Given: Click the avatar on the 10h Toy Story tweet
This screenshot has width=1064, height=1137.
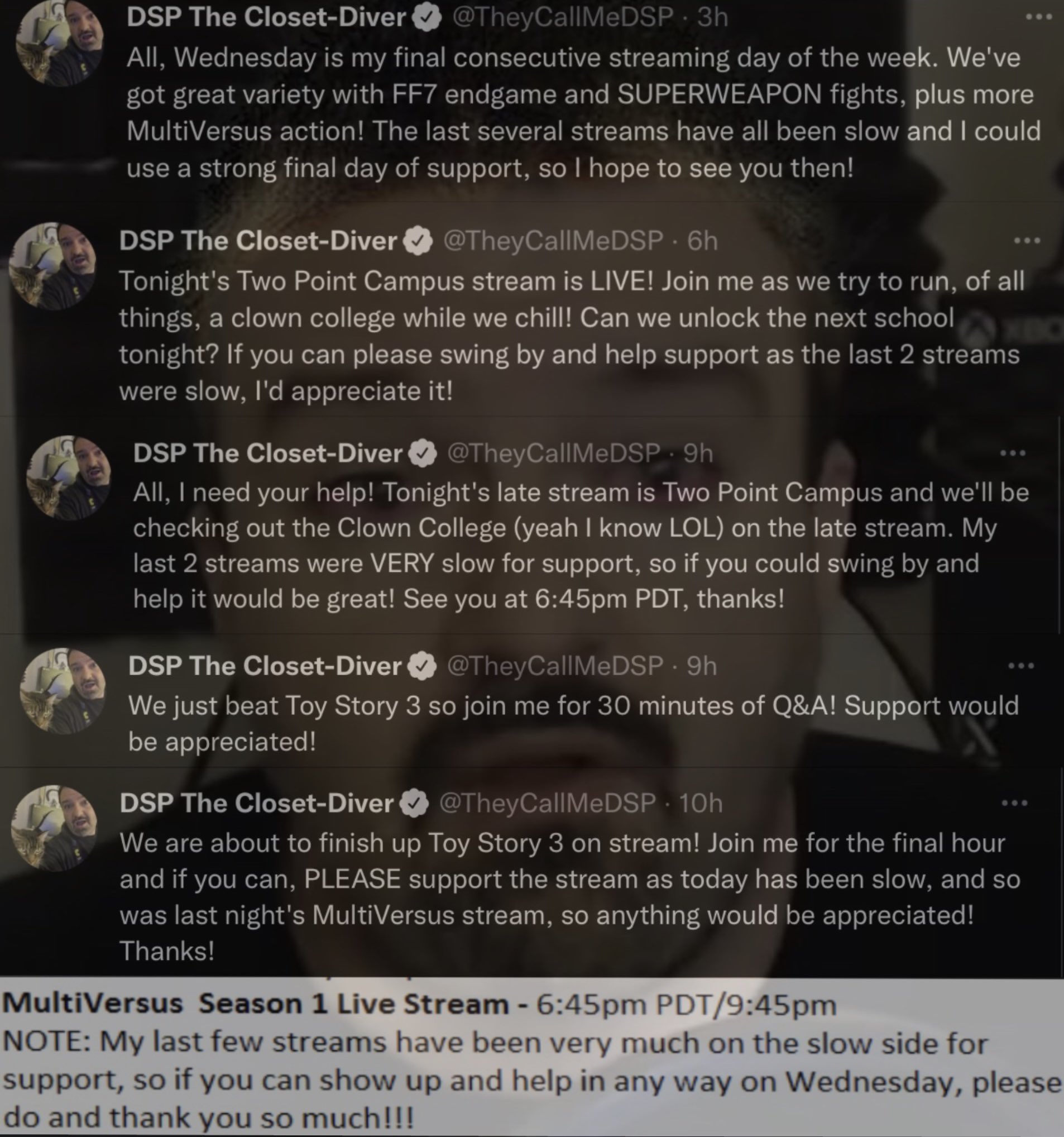Looking at the screenshot, I should tap(54, 828).
